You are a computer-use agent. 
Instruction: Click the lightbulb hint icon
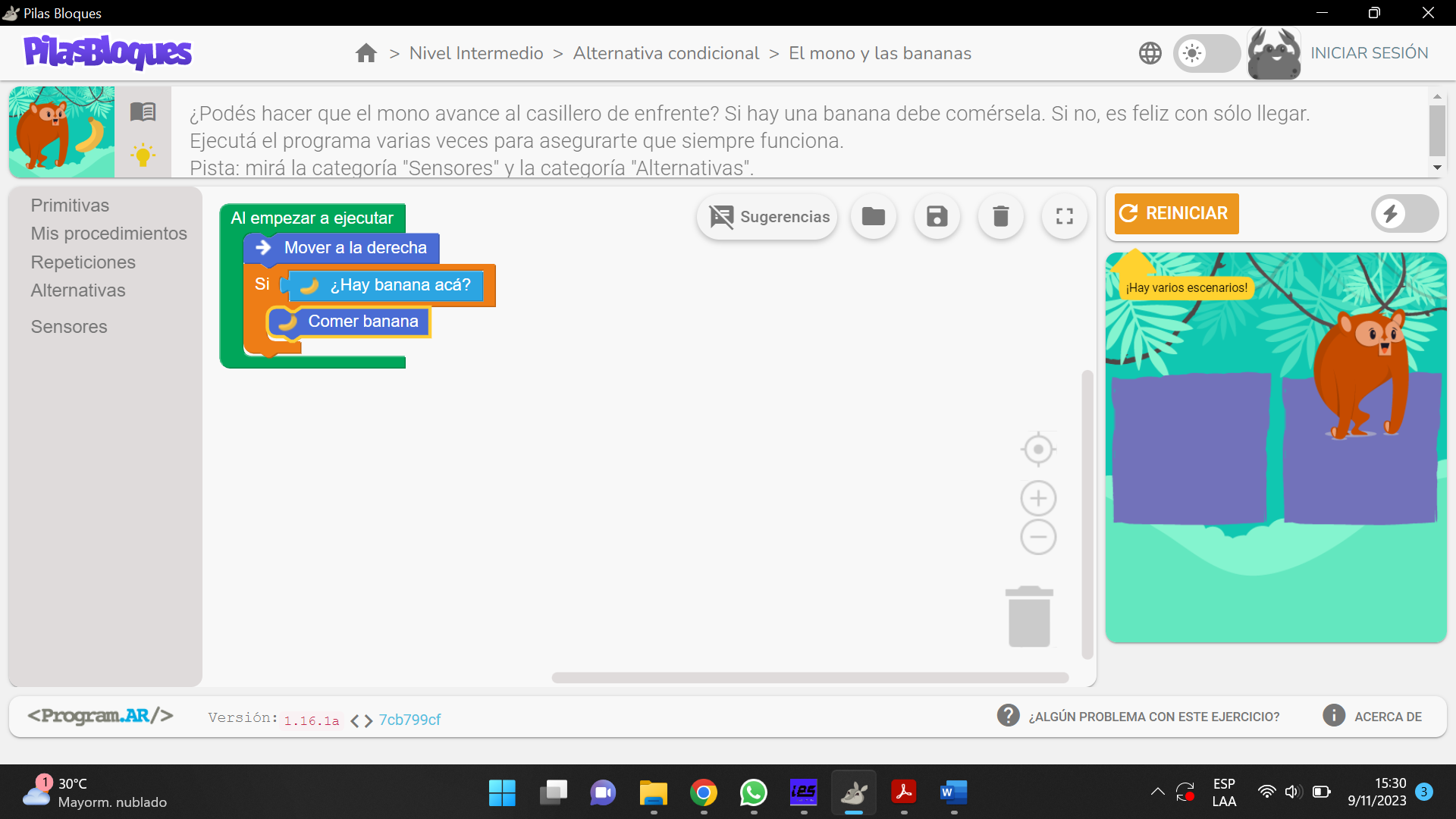click(143, 155)
